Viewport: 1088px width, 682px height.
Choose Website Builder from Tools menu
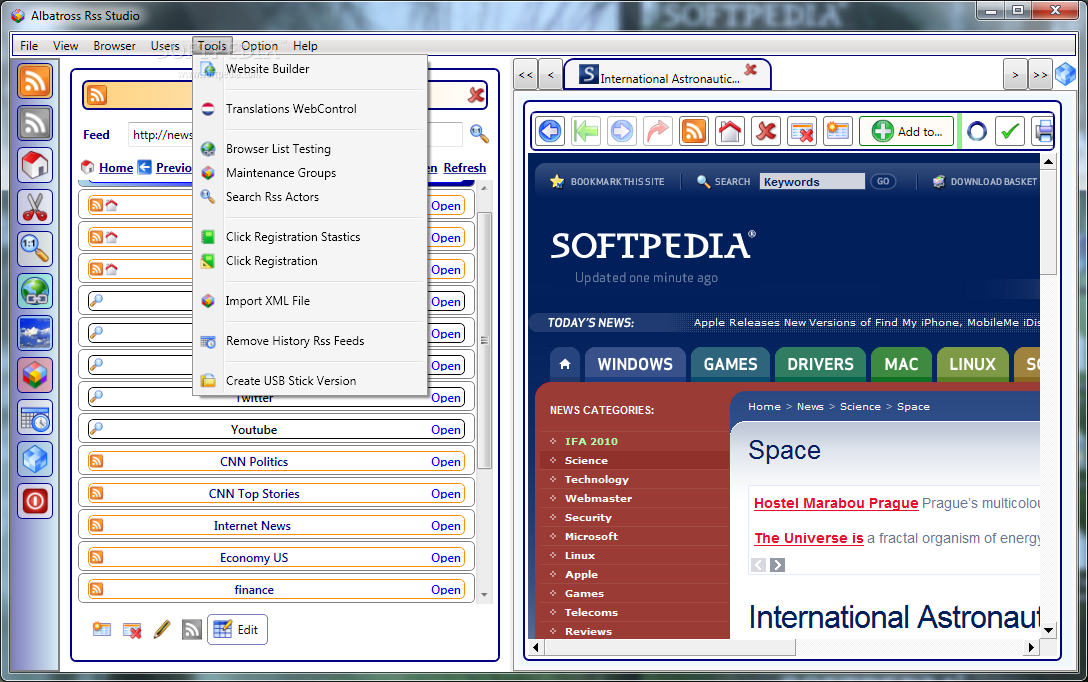[x=310, y=69]
